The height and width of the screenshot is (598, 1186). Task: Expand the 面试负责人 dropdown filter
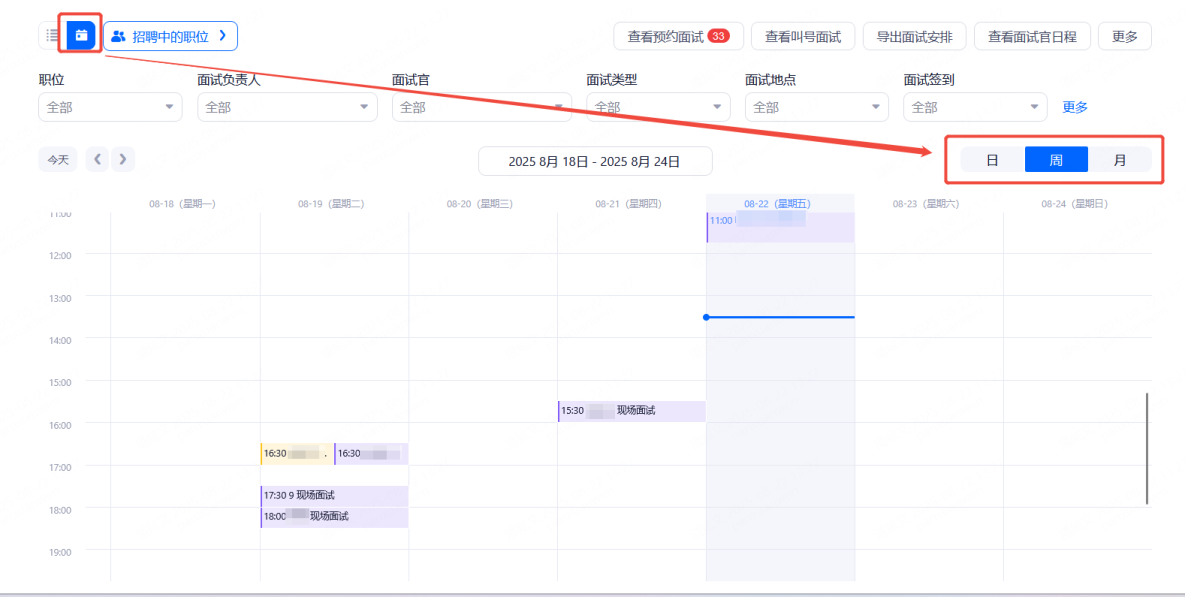click(x=287, y=107)
